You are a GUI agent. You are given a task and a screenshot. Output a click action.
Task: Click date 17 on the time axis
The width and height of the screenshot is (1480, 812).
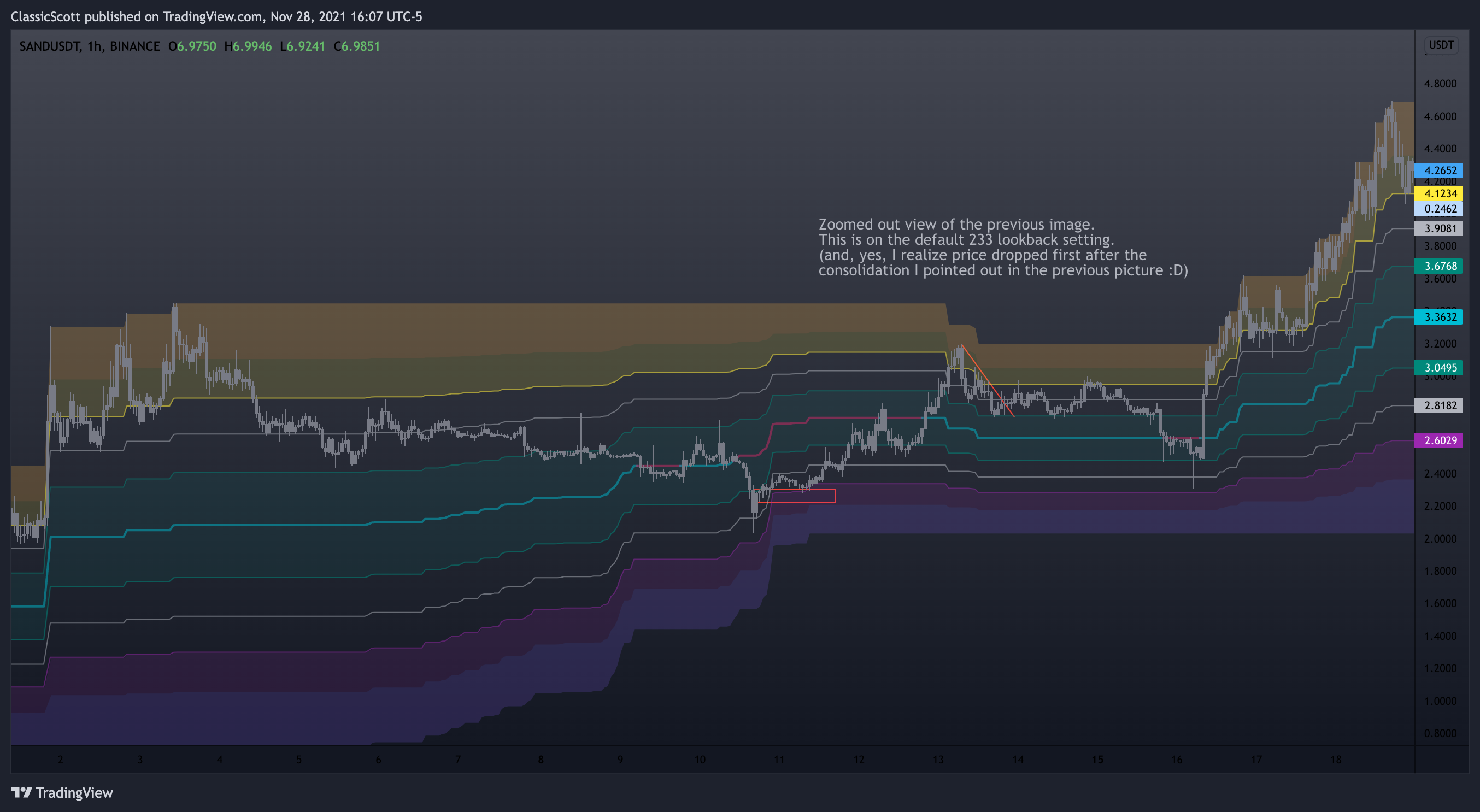point(1256,759)
